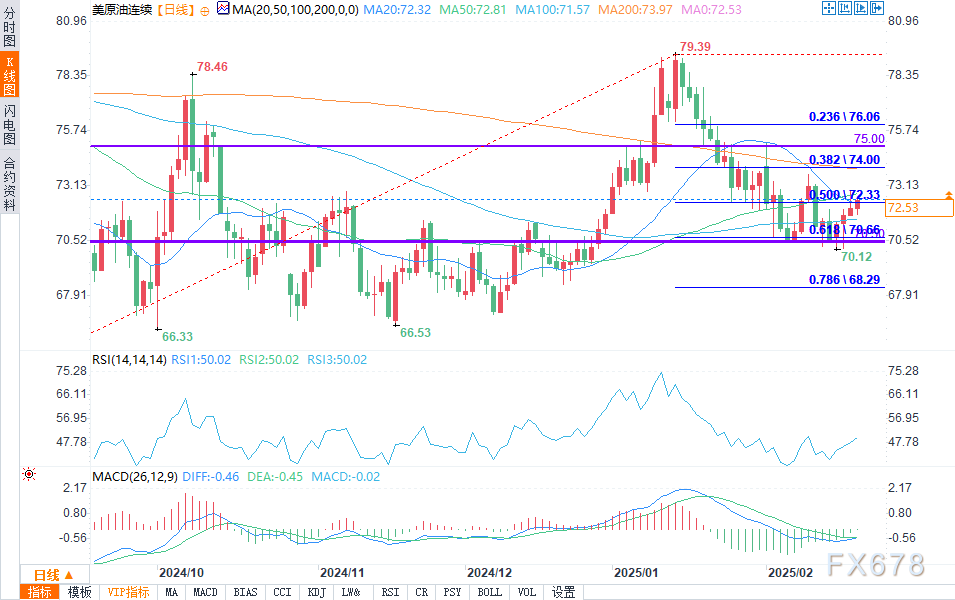
Task: Click the crosshair cursor icon at top right
Action: (828, 8)
